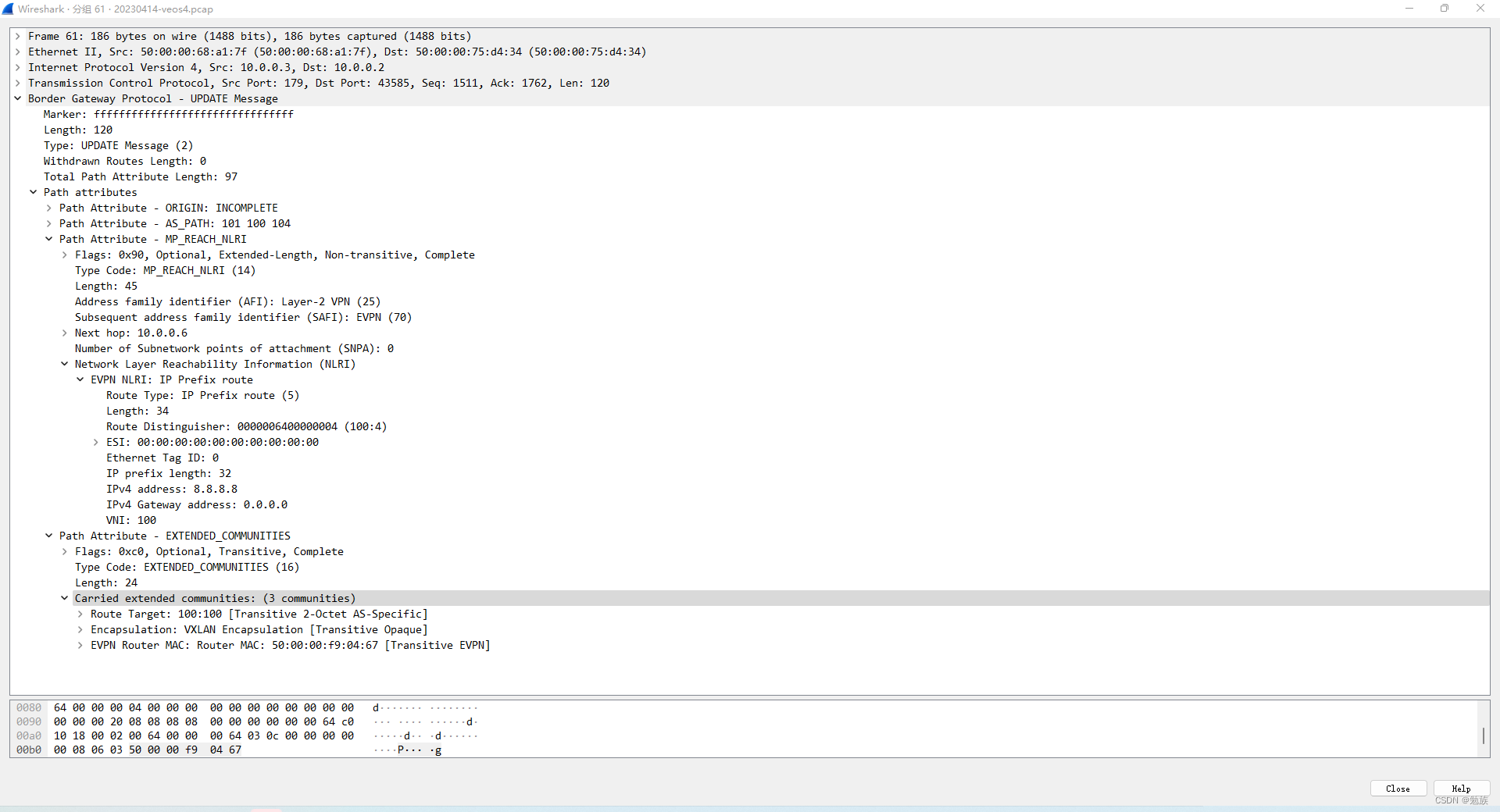Expand Flags: 0x90 row
Image resolution: width=1500 pixels, height=812 pixels.
[64, 255]
